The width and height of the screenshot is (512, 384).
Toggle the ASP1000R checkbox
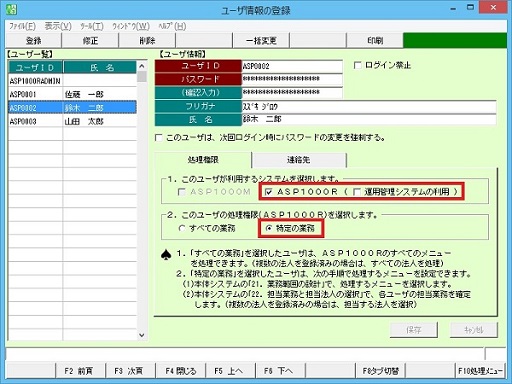click(x=269, y=192)
